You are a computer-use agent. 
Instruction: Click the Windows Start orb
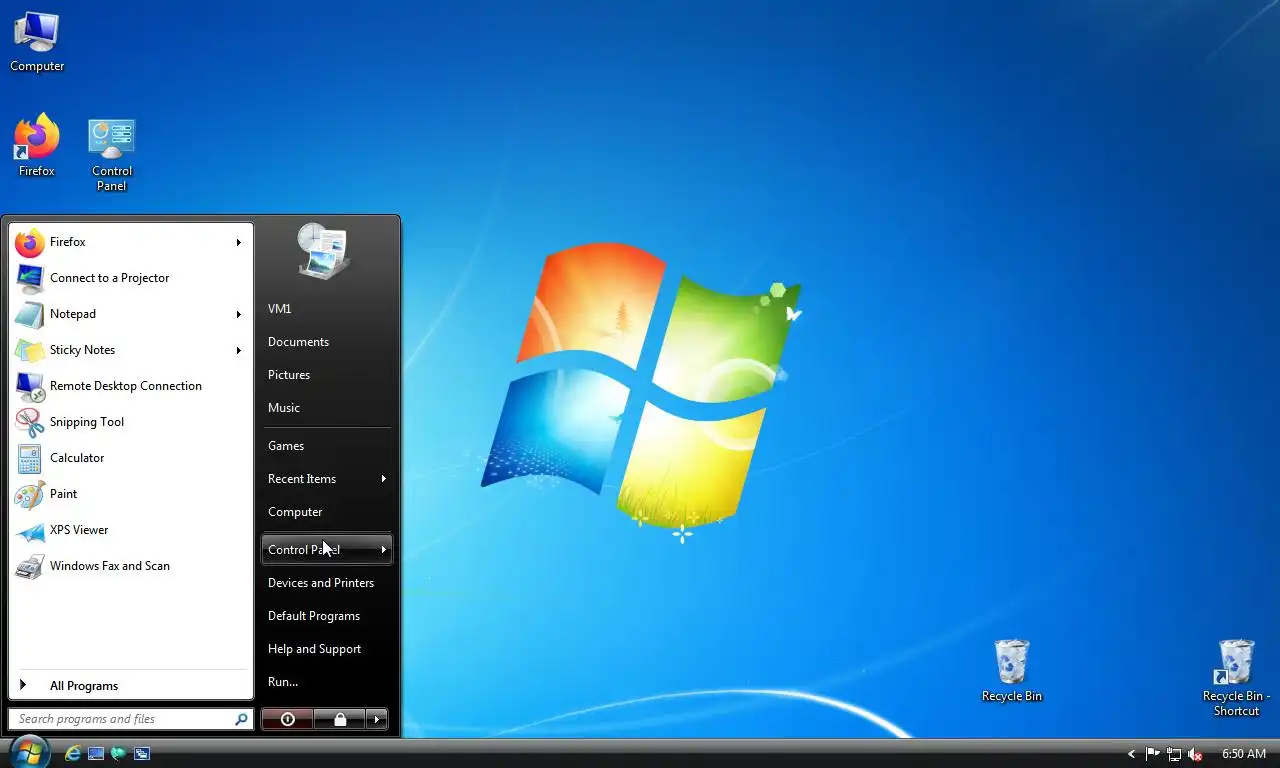coord(29,751)
